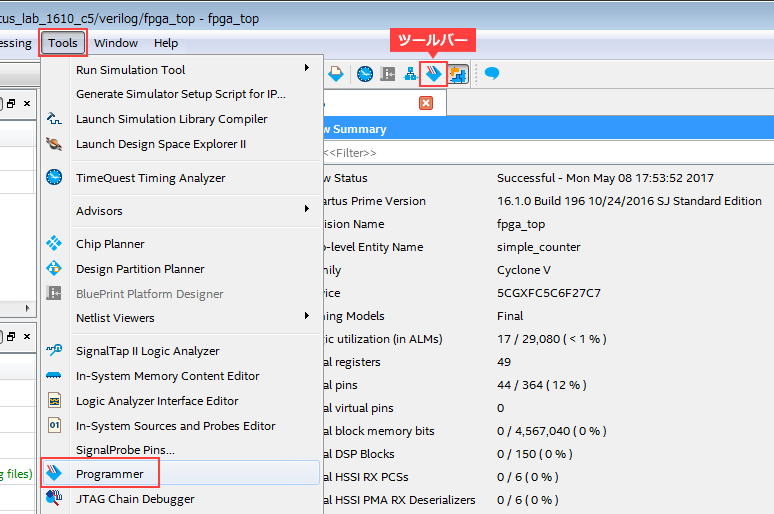The height and width of the screenshot is (514, 774).
Task: Close the report tab with the orange X
Action: [426, 103]
